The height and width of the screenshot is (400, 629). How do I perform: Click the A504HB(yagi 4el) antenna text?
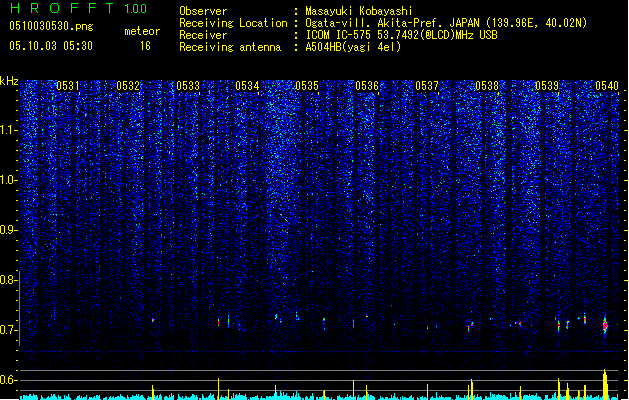[x=353, y=47]
